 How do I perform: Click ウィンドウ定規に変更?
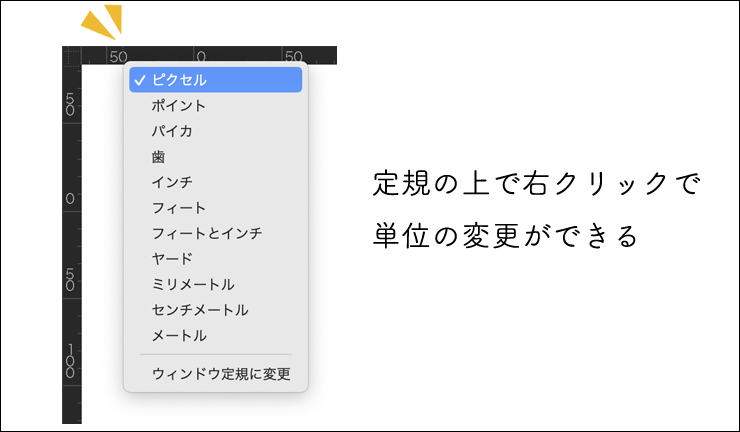click(220, 374)
